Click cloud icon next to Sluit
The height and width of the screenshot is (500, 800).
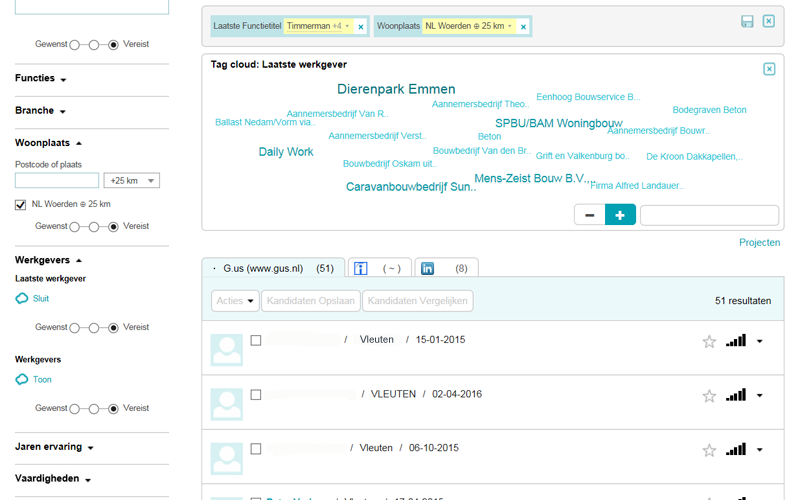(22, 298)
